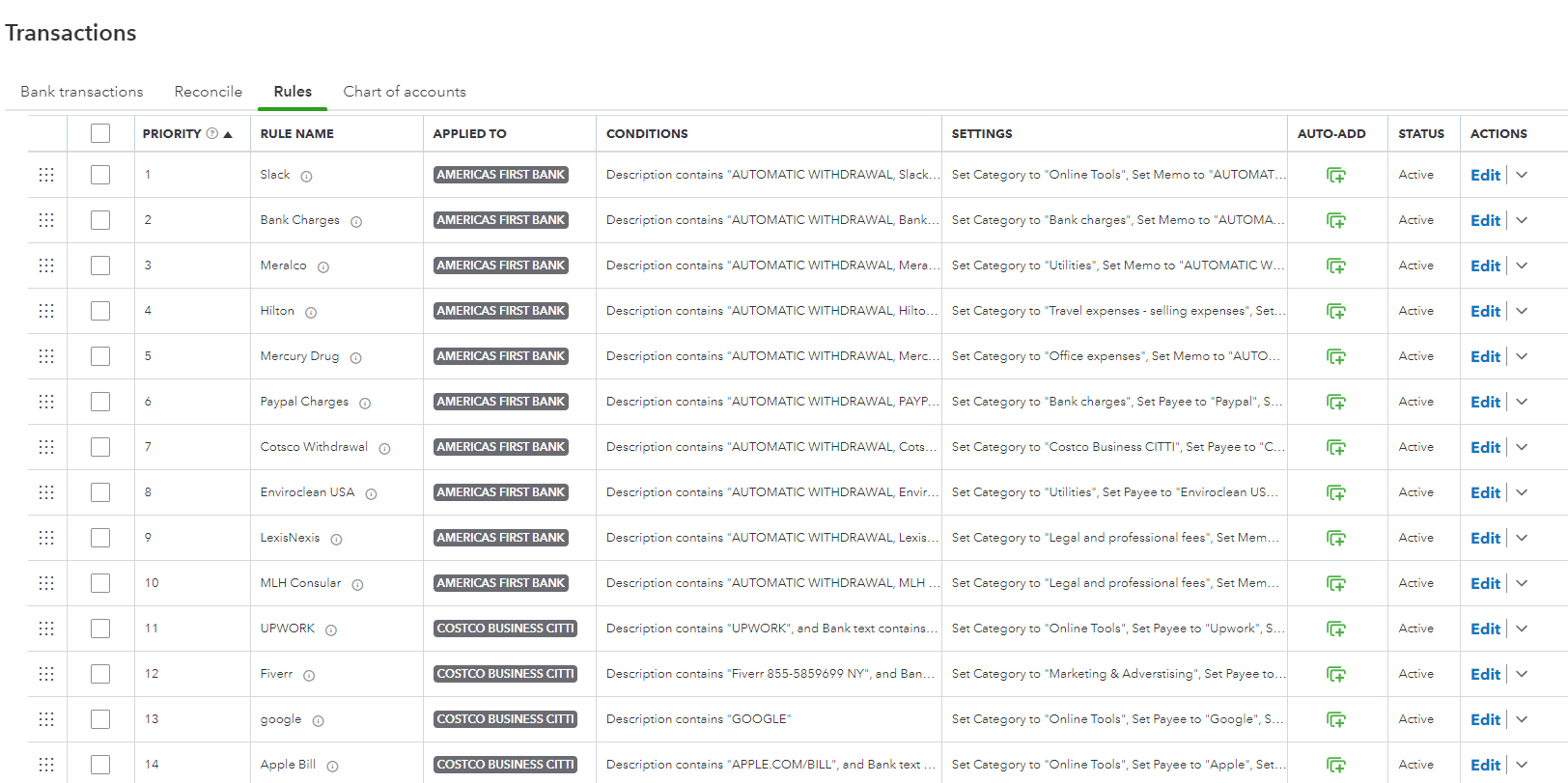Edit the Hilton rule
Viewport: 1568px width, 783px height.
[x=1485, y=311]
